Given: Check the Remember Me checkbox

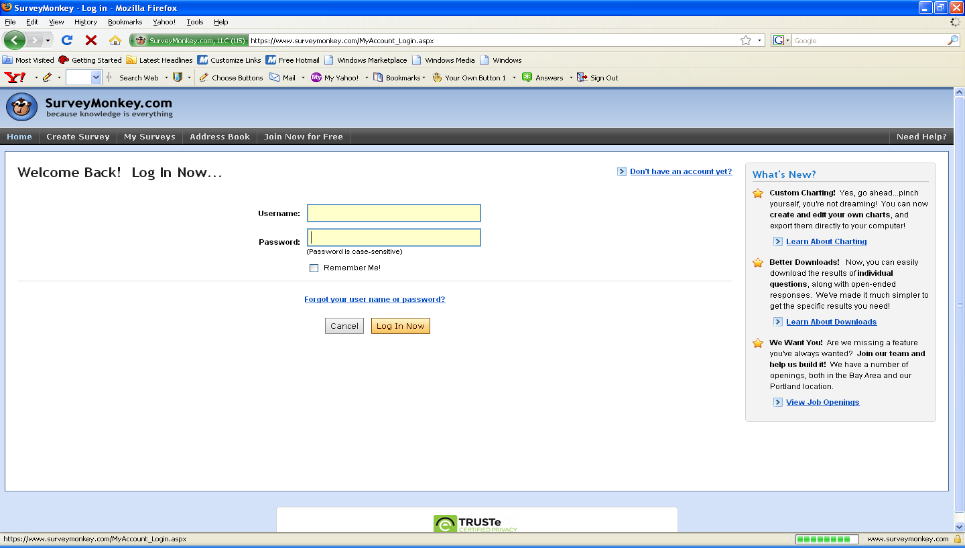Looking at the screenshot, I should [314, 268].
